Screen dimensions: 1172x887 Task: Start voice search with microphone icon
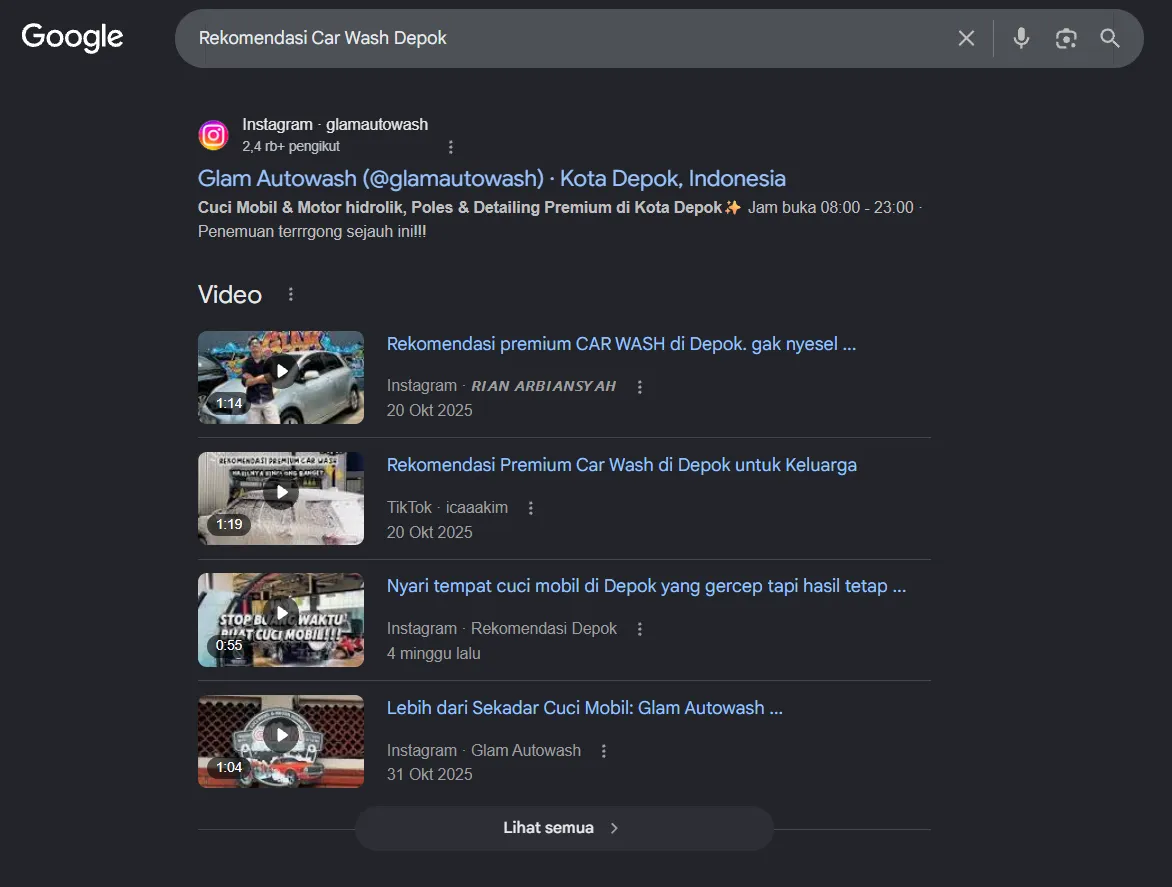tap(1021, 38)
